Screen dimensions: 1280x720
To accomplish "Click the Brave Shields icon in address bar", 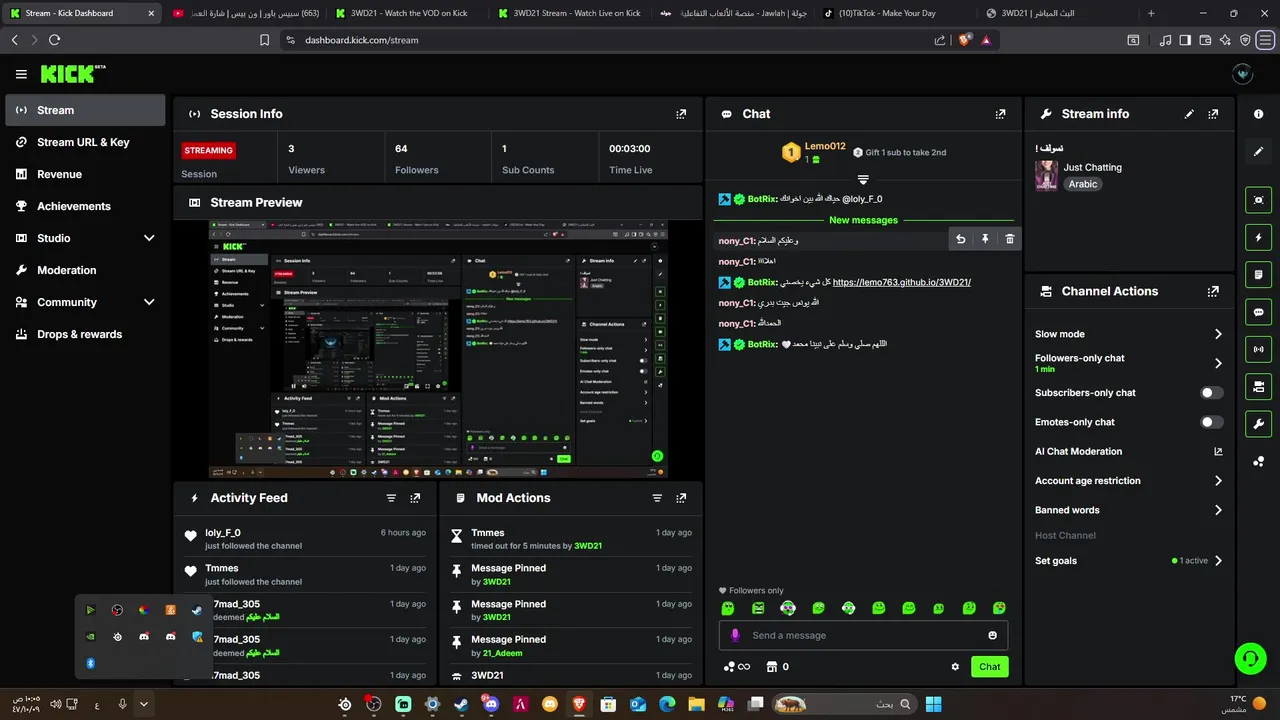I will pyautogui.click(x=964, y=40).
